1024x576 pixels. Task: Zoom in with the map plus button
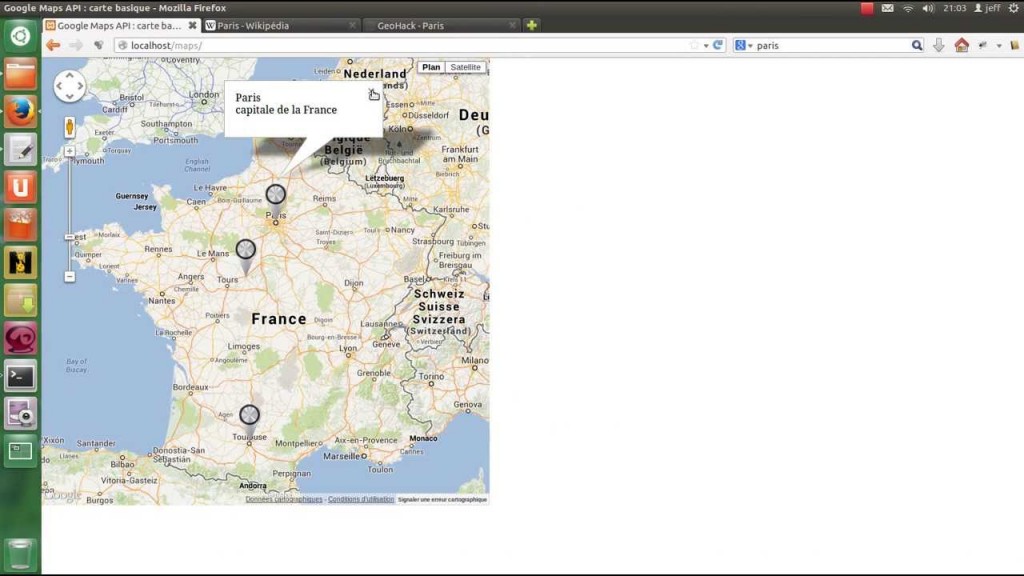tap(69, 151)
